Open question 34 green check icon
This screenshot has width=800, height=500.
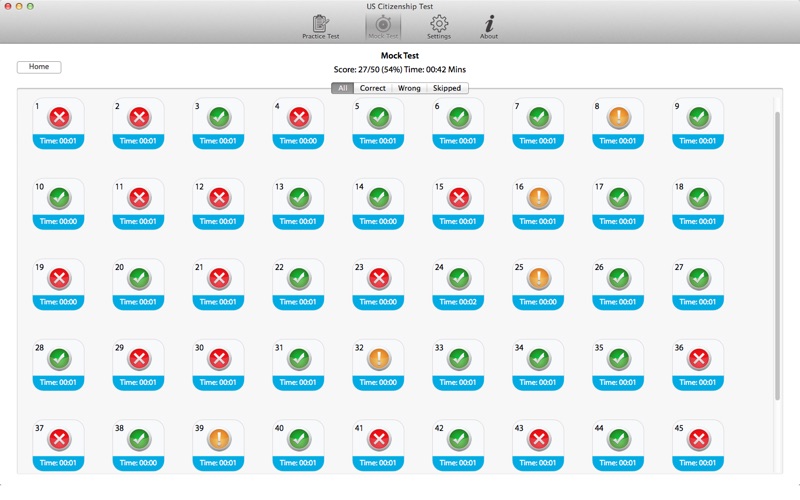pyautogui.click(x=539, y=359)
